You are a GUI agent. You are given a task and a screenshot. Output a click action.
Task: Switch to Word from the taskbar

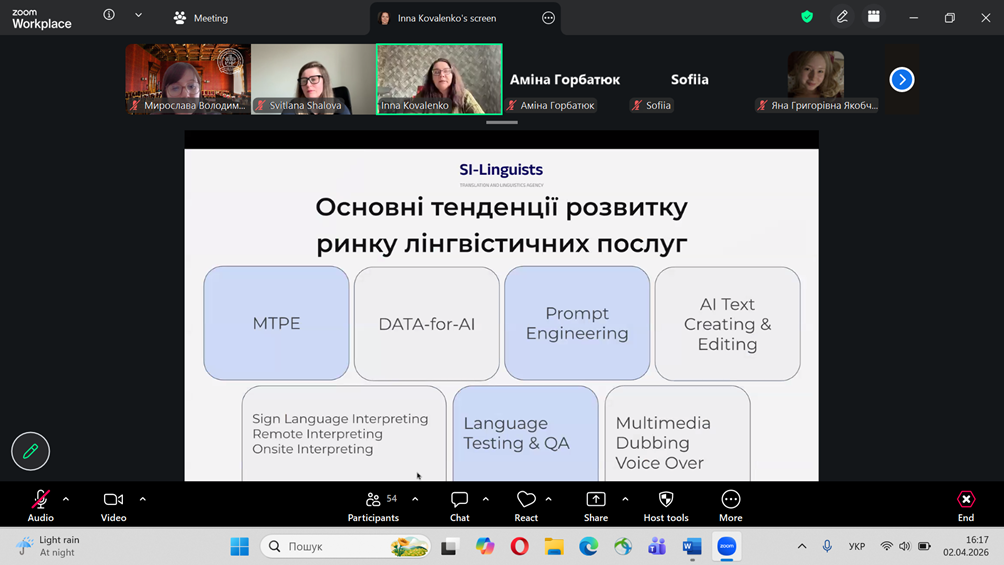(692, 546)
